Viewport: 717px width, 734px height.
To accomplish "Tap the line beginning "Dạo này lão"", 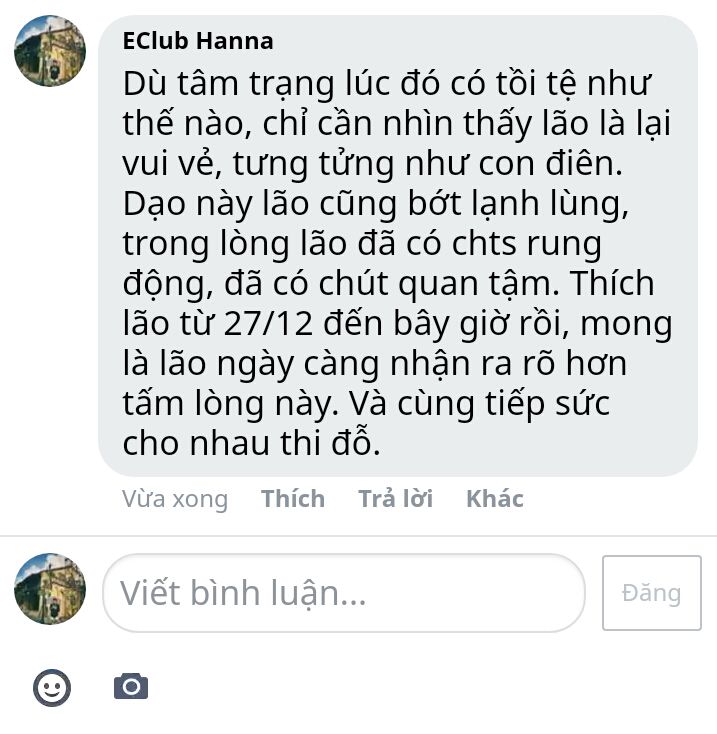I will coord(375,204).
